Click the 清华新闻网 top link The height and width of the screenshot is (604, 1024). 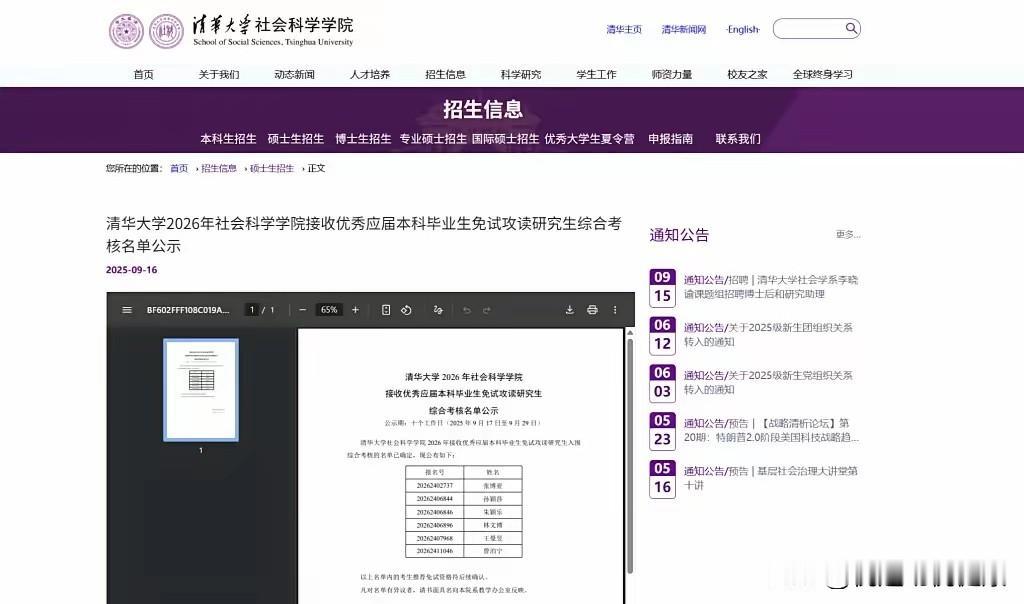[684, 29]
